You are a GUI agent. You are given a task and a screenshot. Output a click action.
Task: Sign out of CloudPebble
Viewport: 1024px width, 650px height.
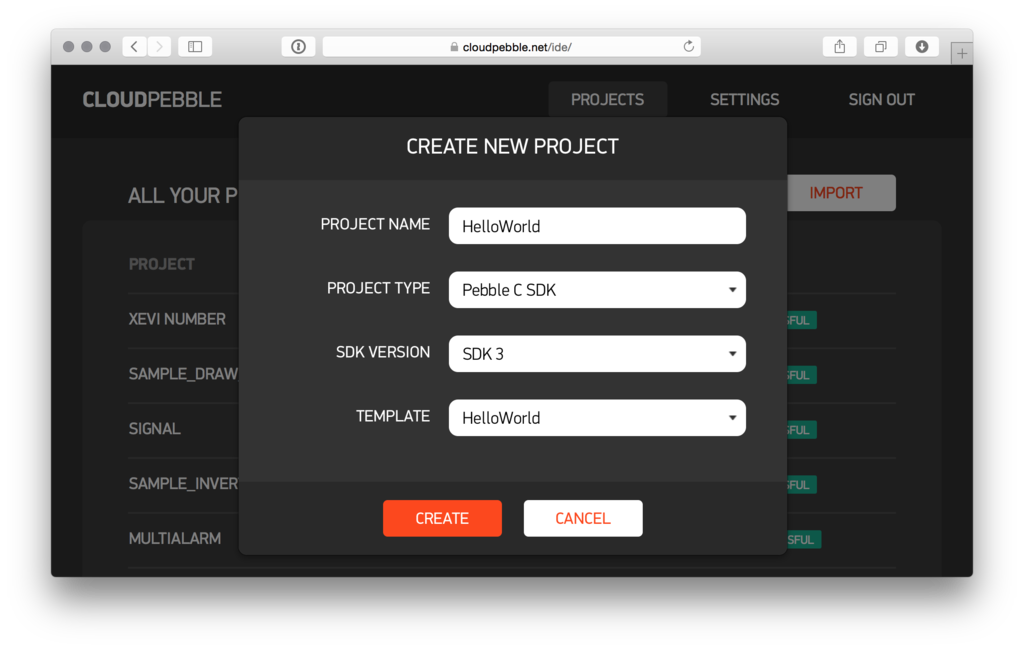[x=881, y=99]
